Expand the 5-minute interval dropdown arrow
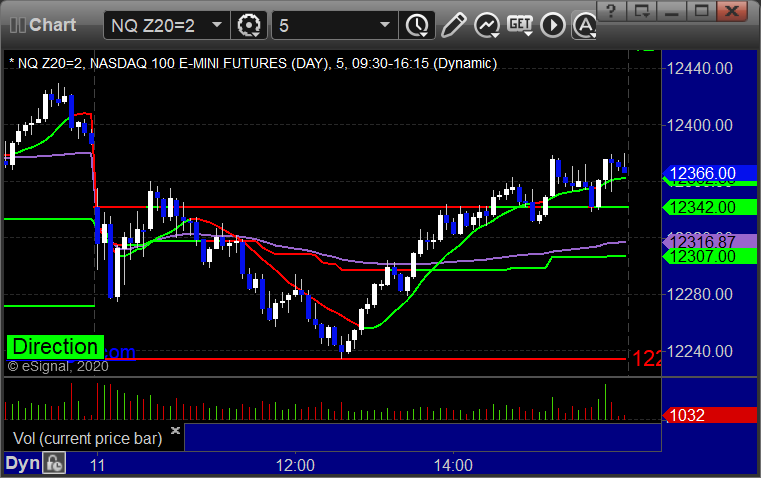761x478 pixels. (x=385, y=25)
